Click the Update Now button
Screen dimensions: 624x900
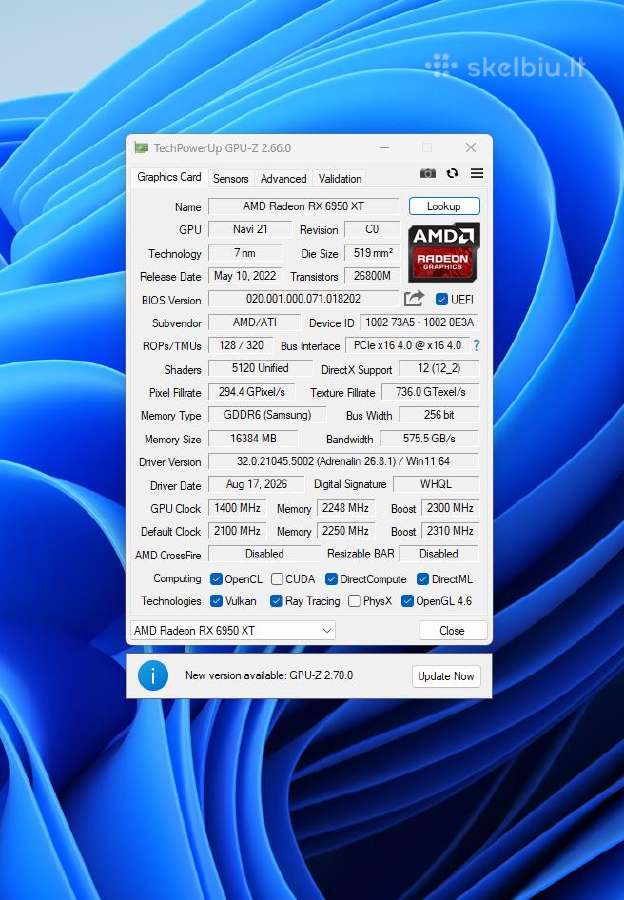click(x=446, y=676)
